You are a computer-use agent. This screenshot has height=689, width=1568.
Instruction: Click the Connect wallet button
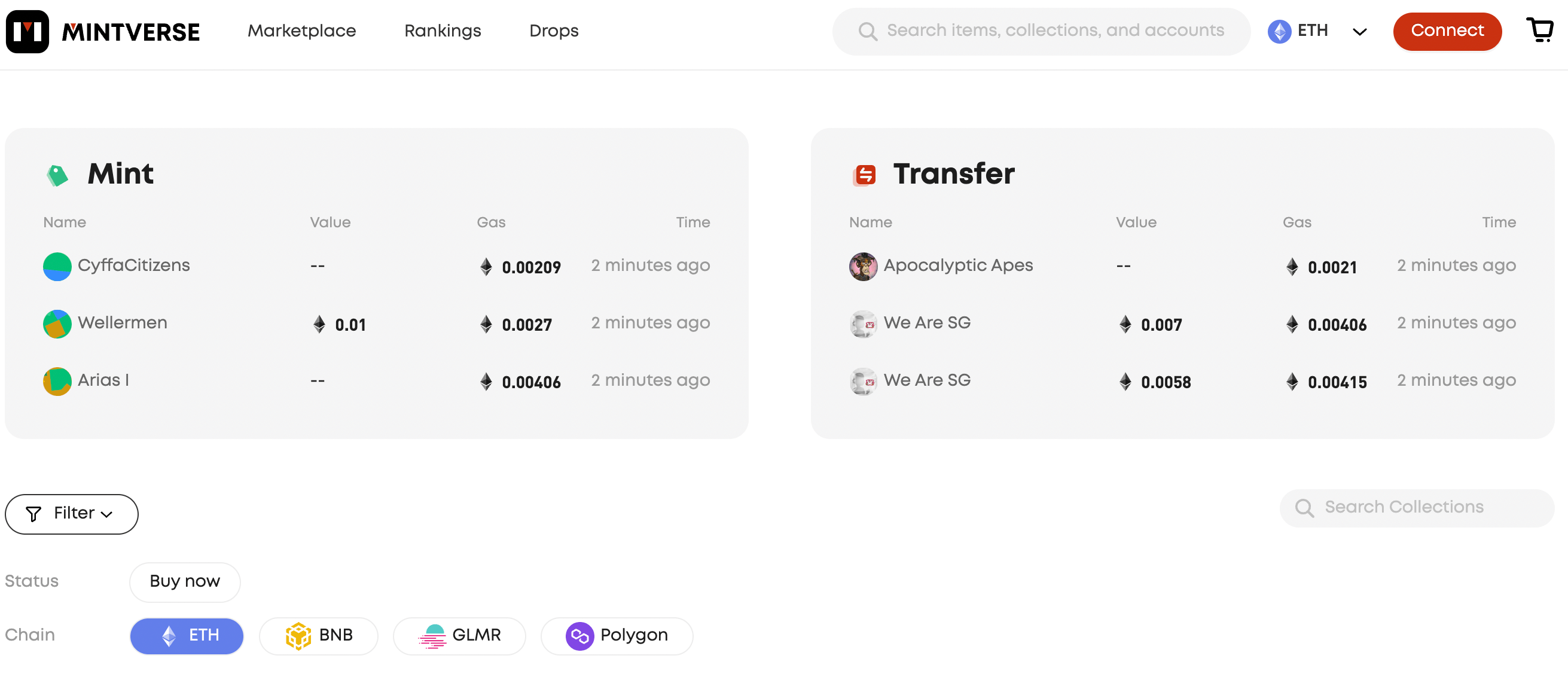[x=1448, y=31]
